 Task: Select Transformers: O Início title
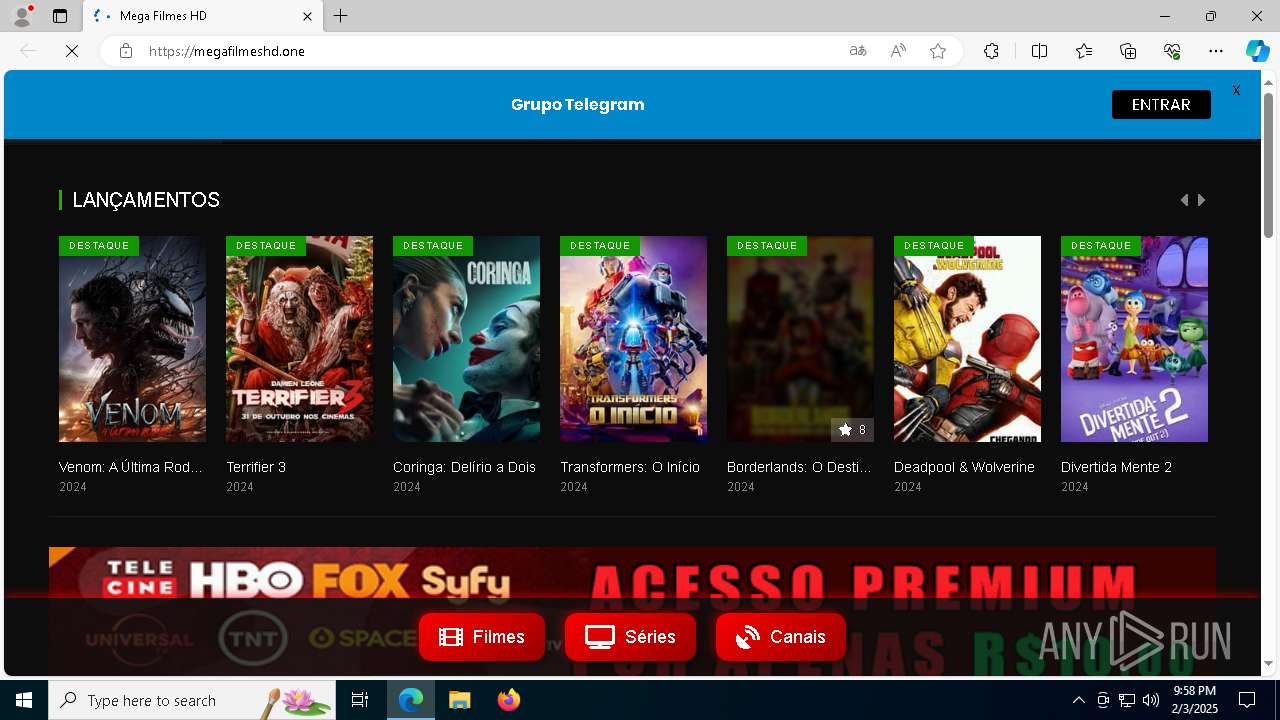(630, 467)
